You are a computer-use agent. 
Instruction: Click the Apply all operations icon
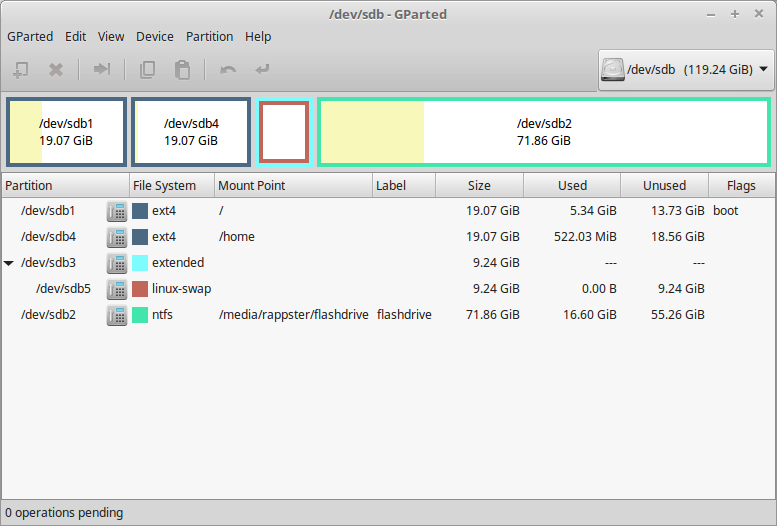pyautogui.click(x=262, y=69)
